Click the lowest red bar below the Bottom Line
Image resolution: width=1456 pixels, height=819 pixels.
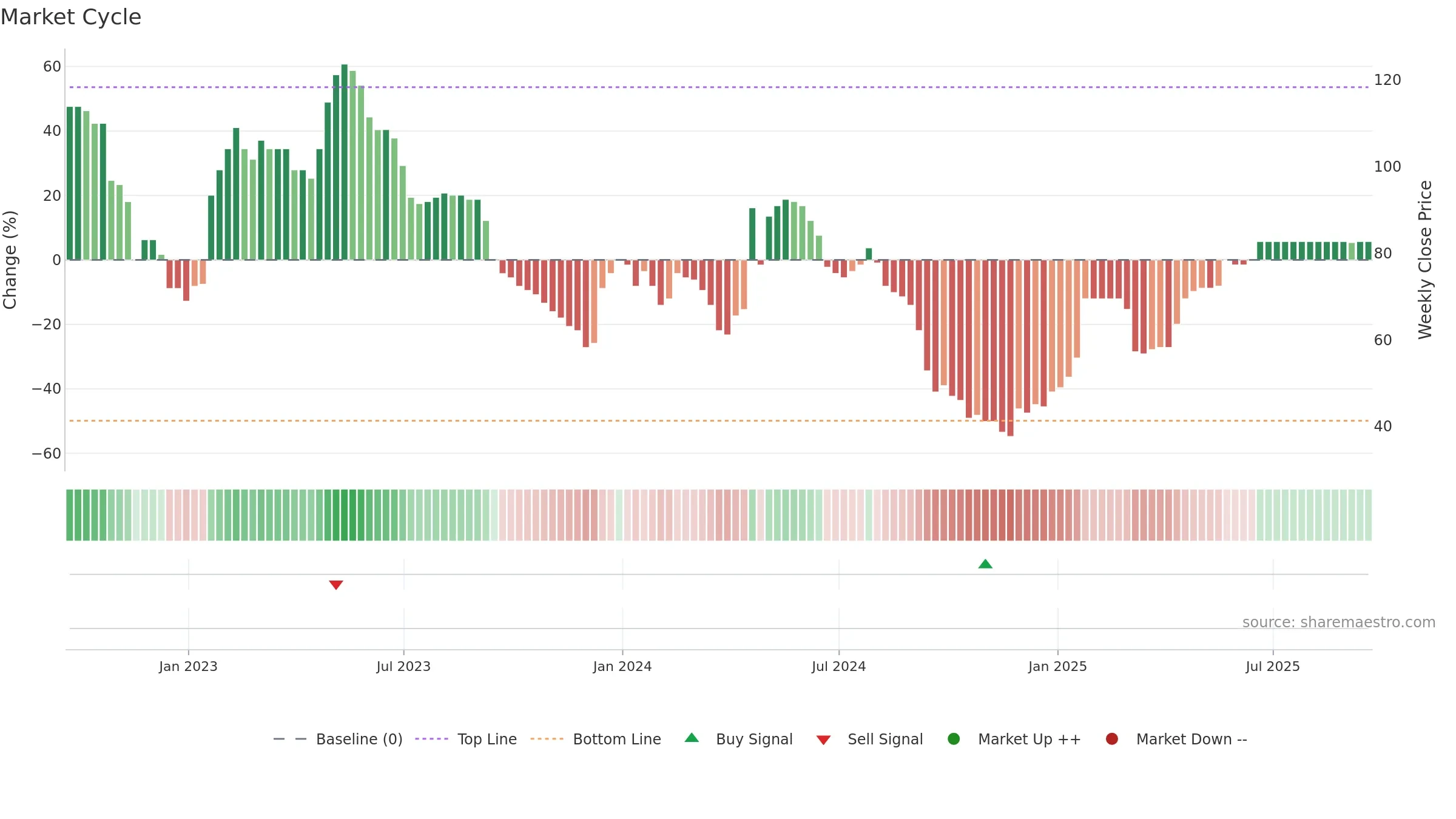point(1010,348)
